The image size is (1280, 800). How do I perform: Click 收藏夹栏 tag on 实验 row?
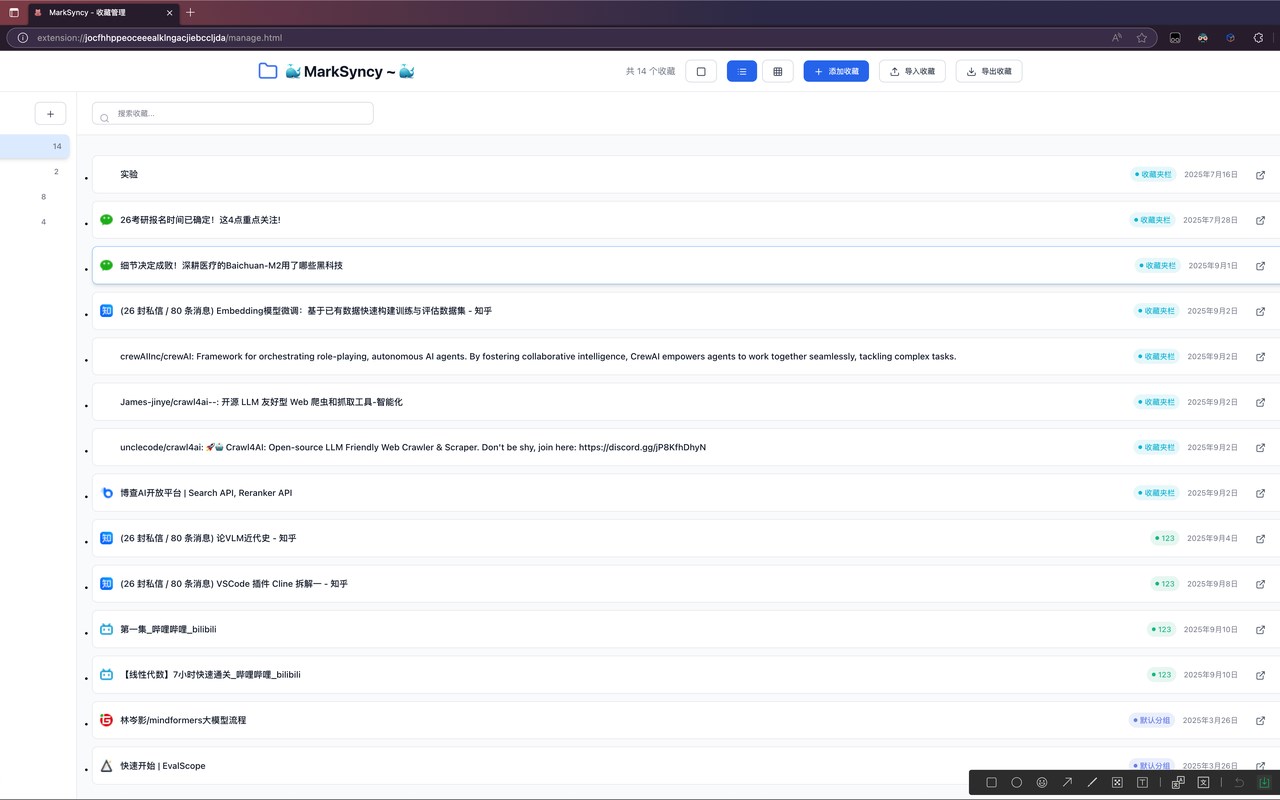[x=1153, y=175]
